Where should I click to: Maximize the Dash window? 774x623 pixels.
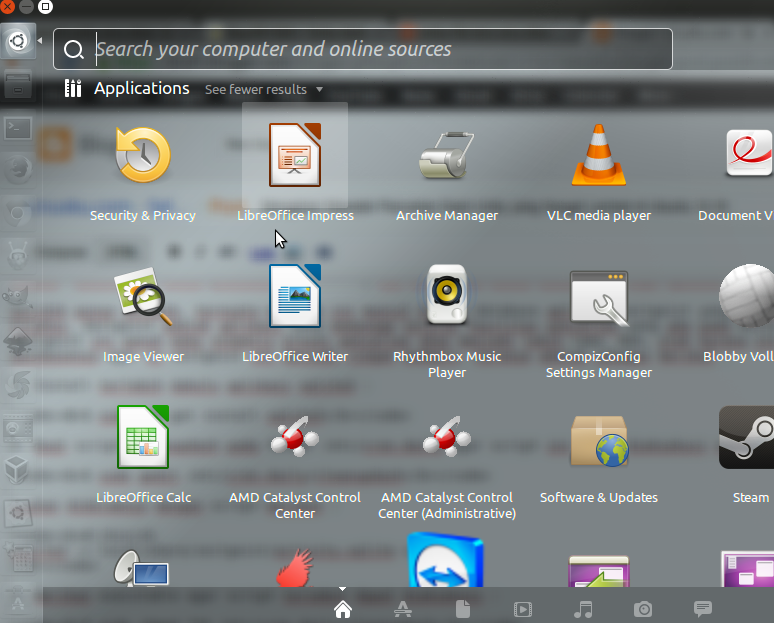pos(45,7)
